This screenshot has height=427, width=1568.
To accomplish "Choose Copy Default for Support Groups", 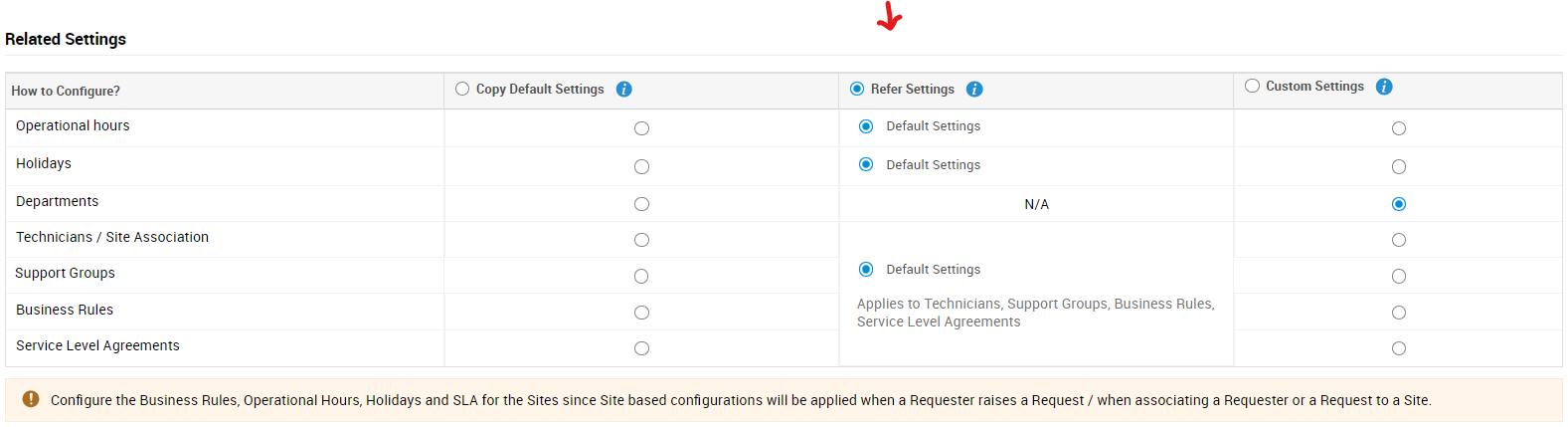I will pos(641,277).
